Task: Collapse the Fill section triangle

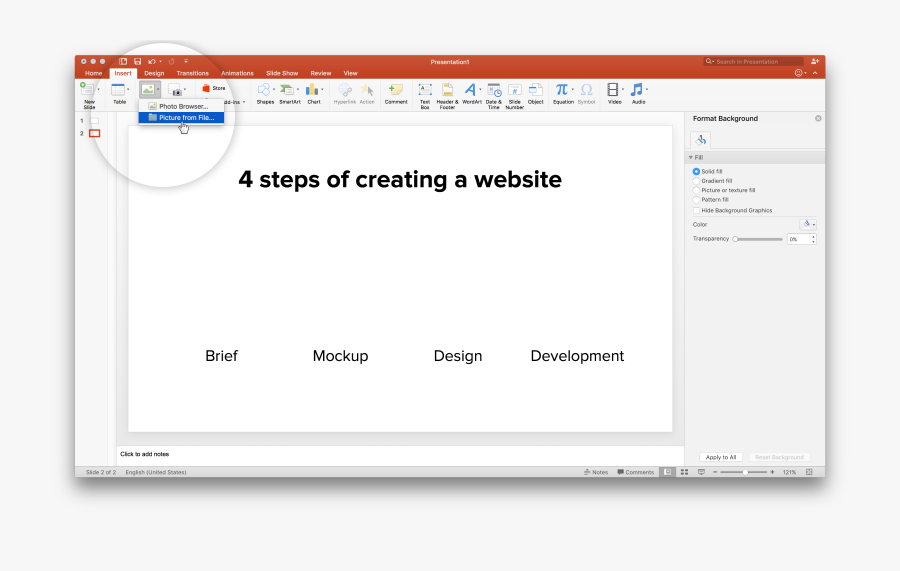Action: (690, 157)
